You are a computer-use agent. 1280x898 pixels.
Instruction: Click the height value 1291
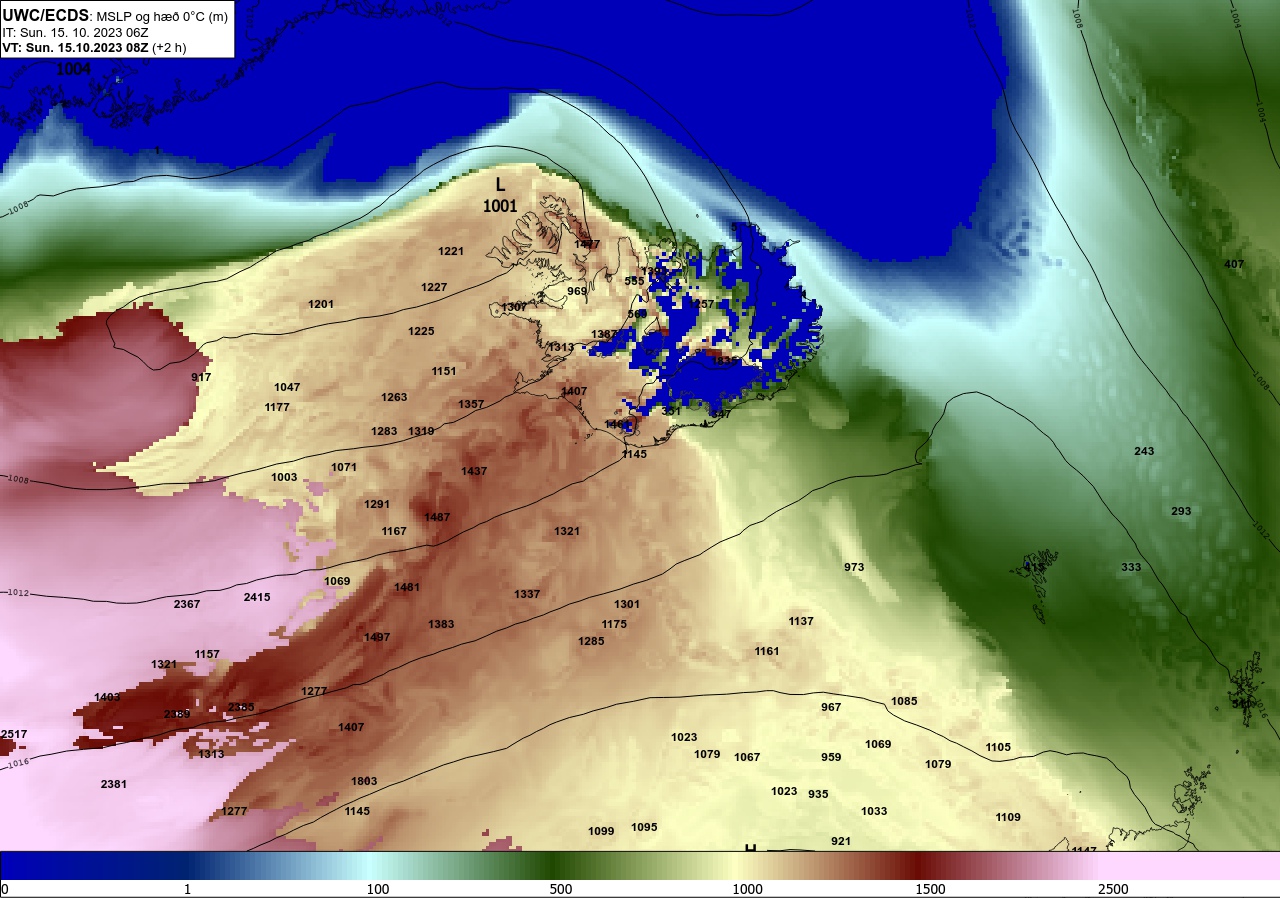point(377,504)
